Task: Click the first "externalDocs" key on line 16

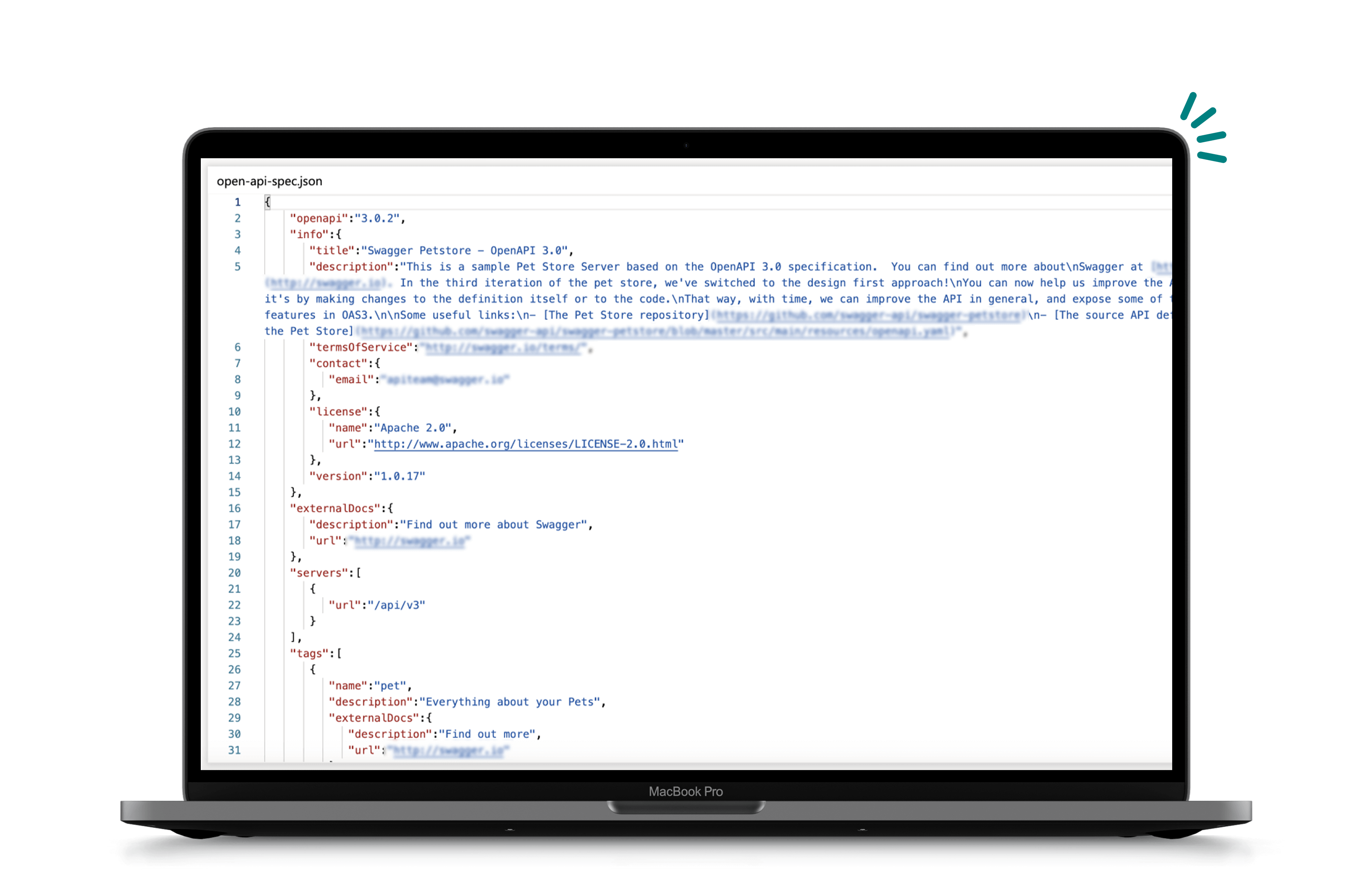Action: [335, 508]
